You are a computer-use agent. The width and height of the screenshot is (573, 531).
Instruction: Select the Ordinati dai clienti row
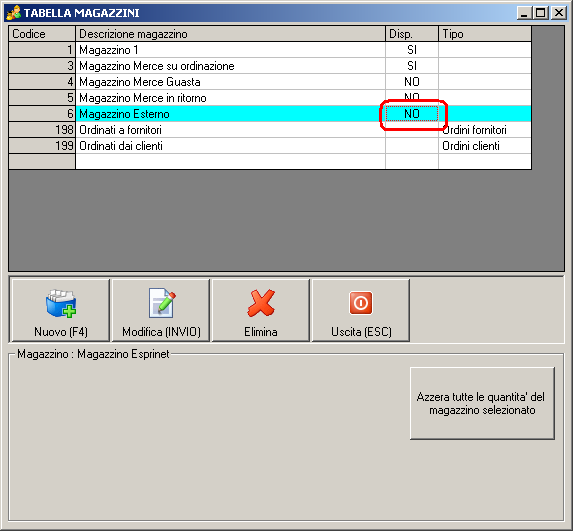(270, 146)
